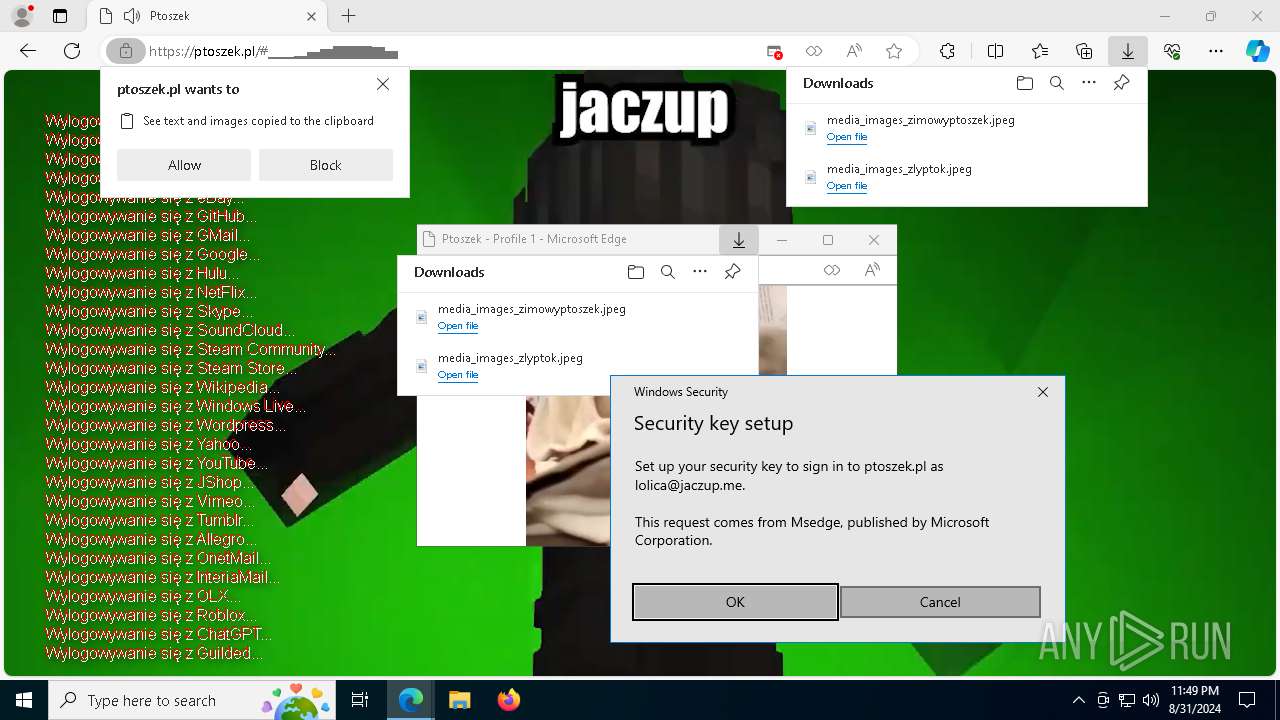Click the taskbar search box

pyautogui.click(x=193, y=700)
